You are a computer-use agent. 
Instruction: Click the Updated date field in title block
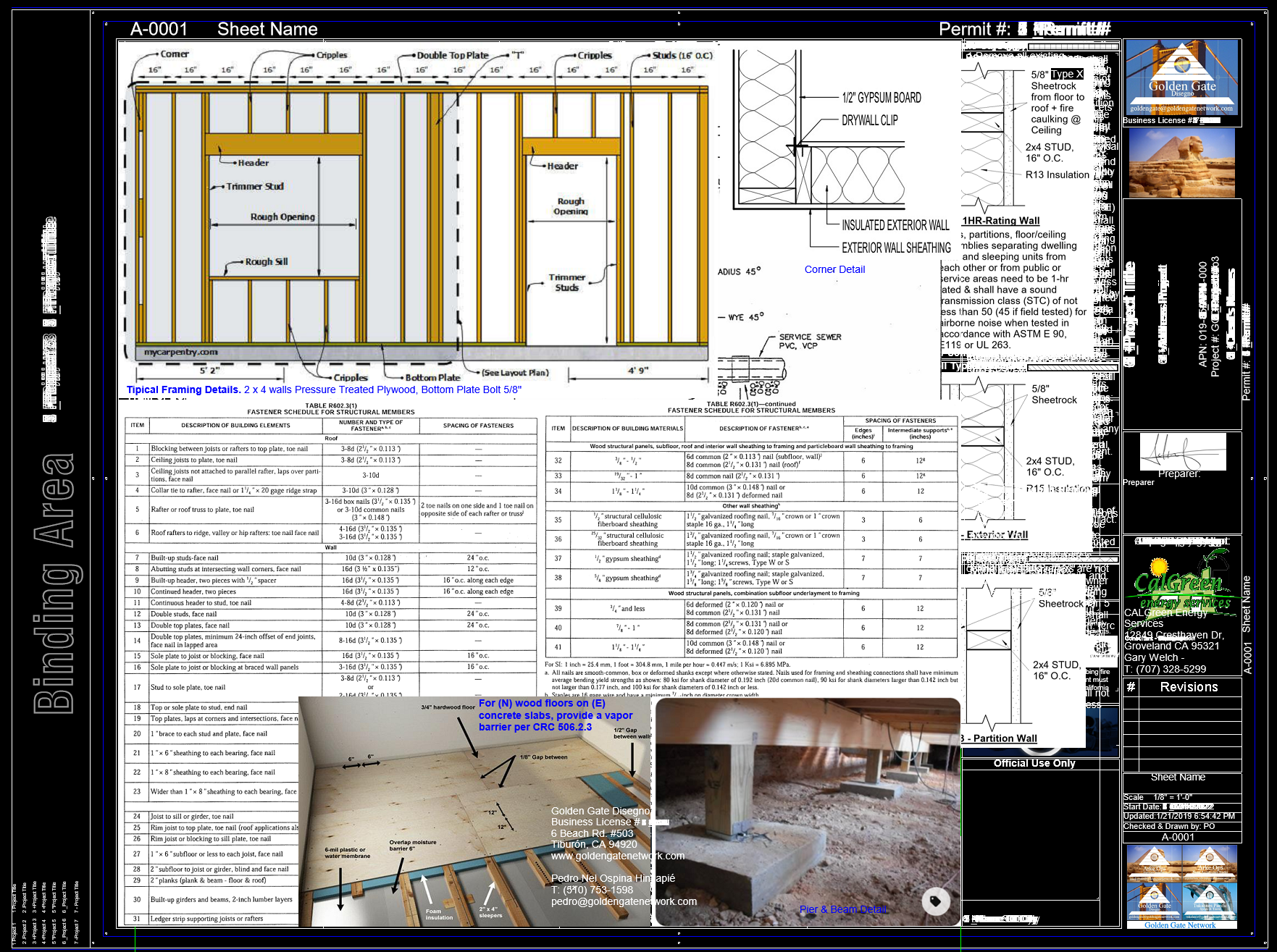tap(1181, 815)
